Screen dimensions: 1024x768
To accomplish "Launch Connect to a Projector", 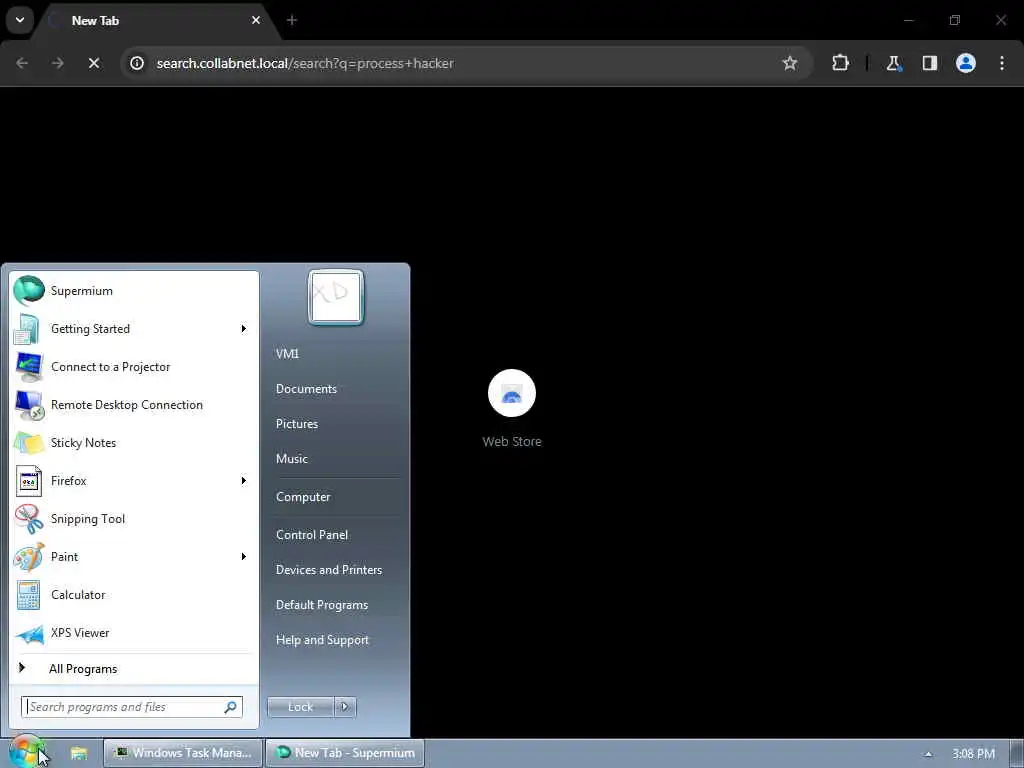I will tap(134, 367).
